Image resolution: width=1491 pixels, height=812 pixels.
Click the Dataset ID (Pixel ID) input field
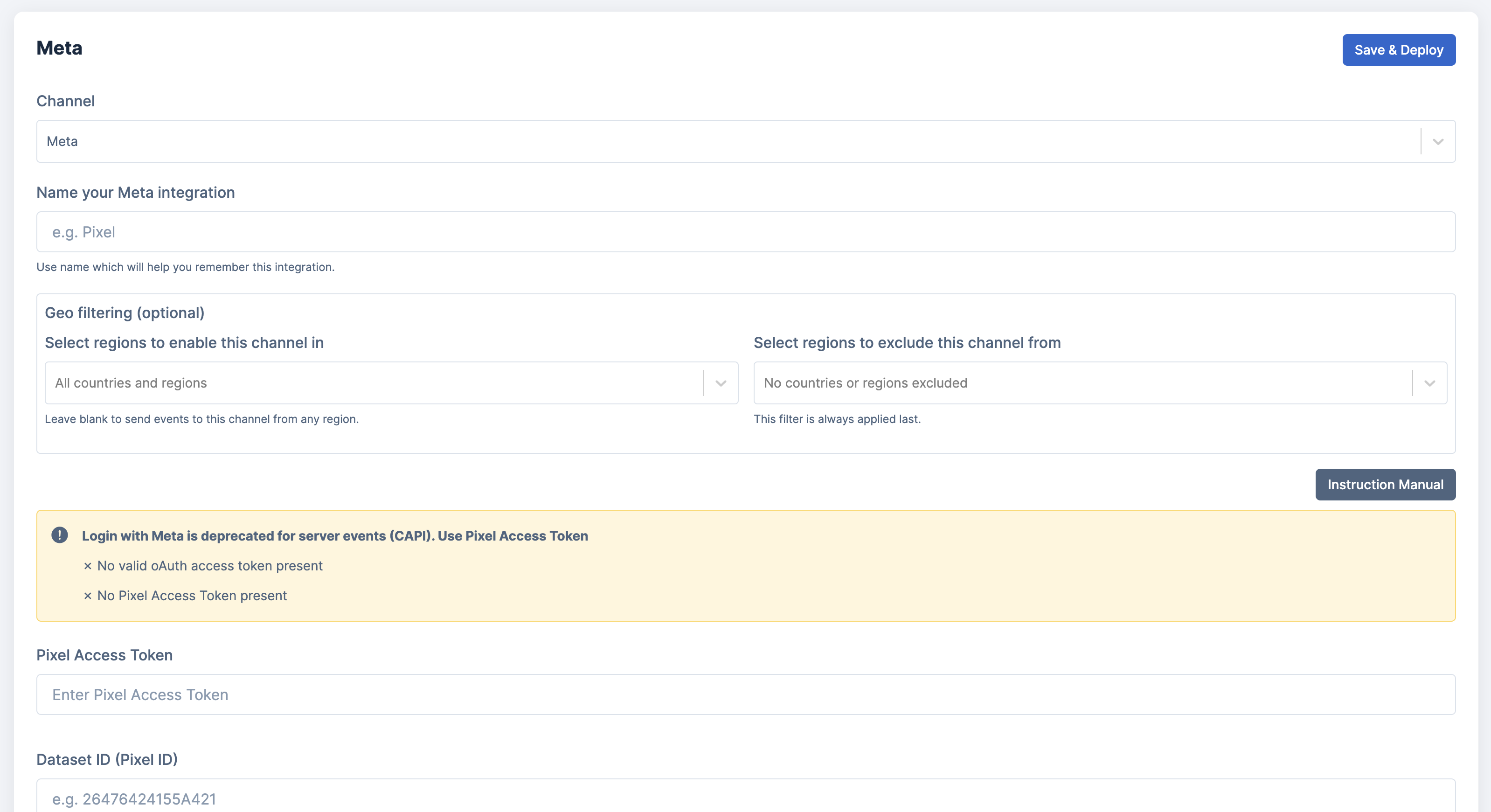(745, 798)
